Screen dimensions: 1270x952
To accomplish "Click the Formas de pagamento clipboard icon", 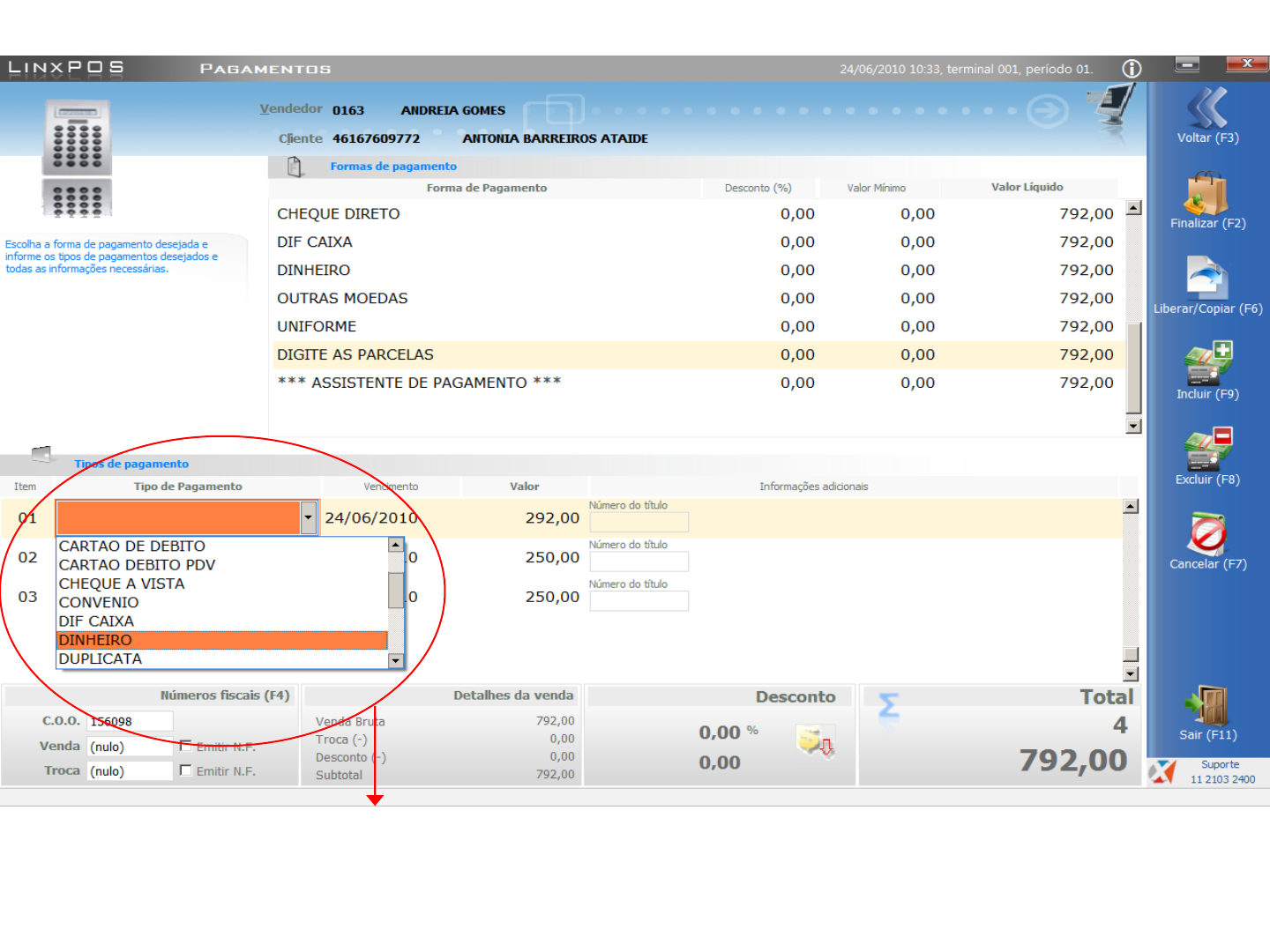I will [x=295, y=166].
